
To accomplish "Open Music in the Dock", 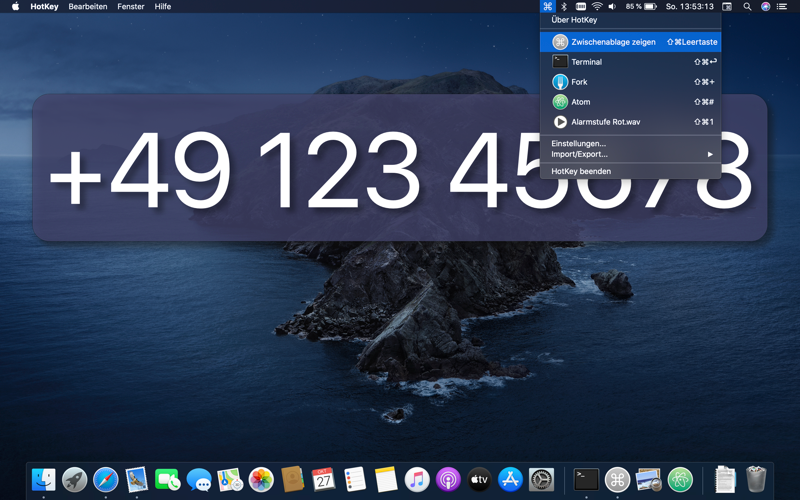I will [417, 480].
